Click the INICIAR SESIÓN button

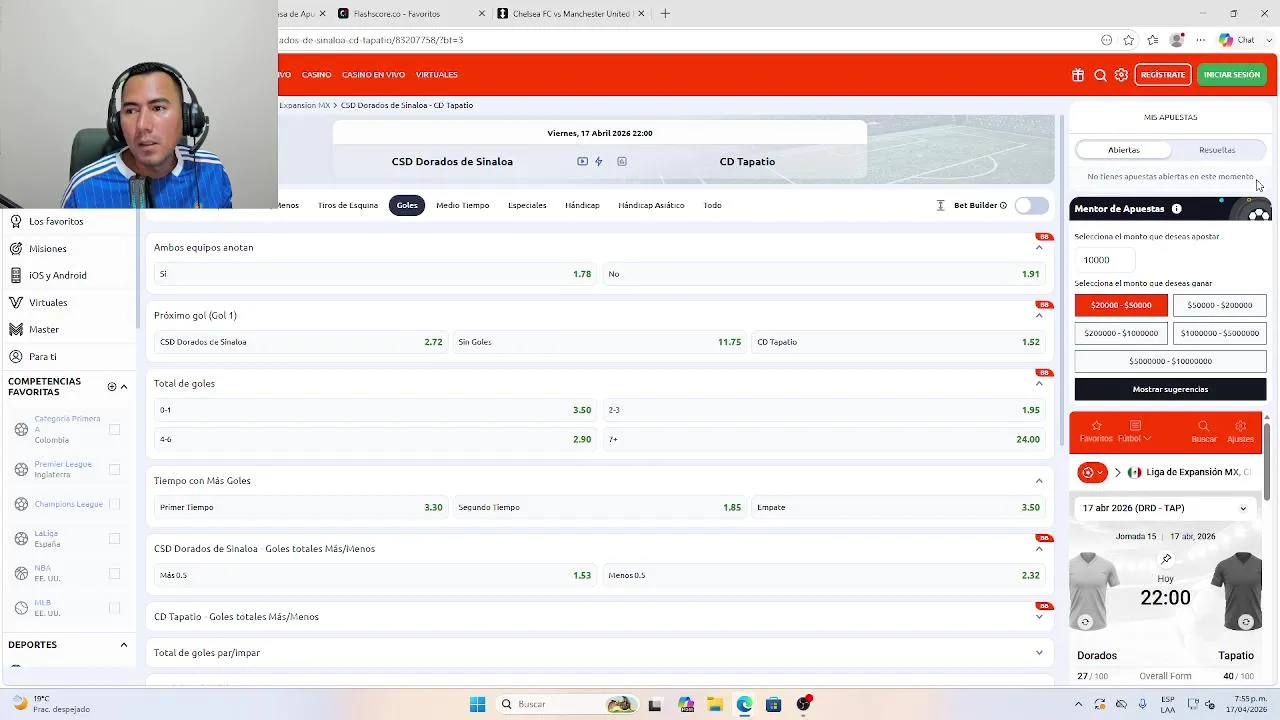(1232, 75)
